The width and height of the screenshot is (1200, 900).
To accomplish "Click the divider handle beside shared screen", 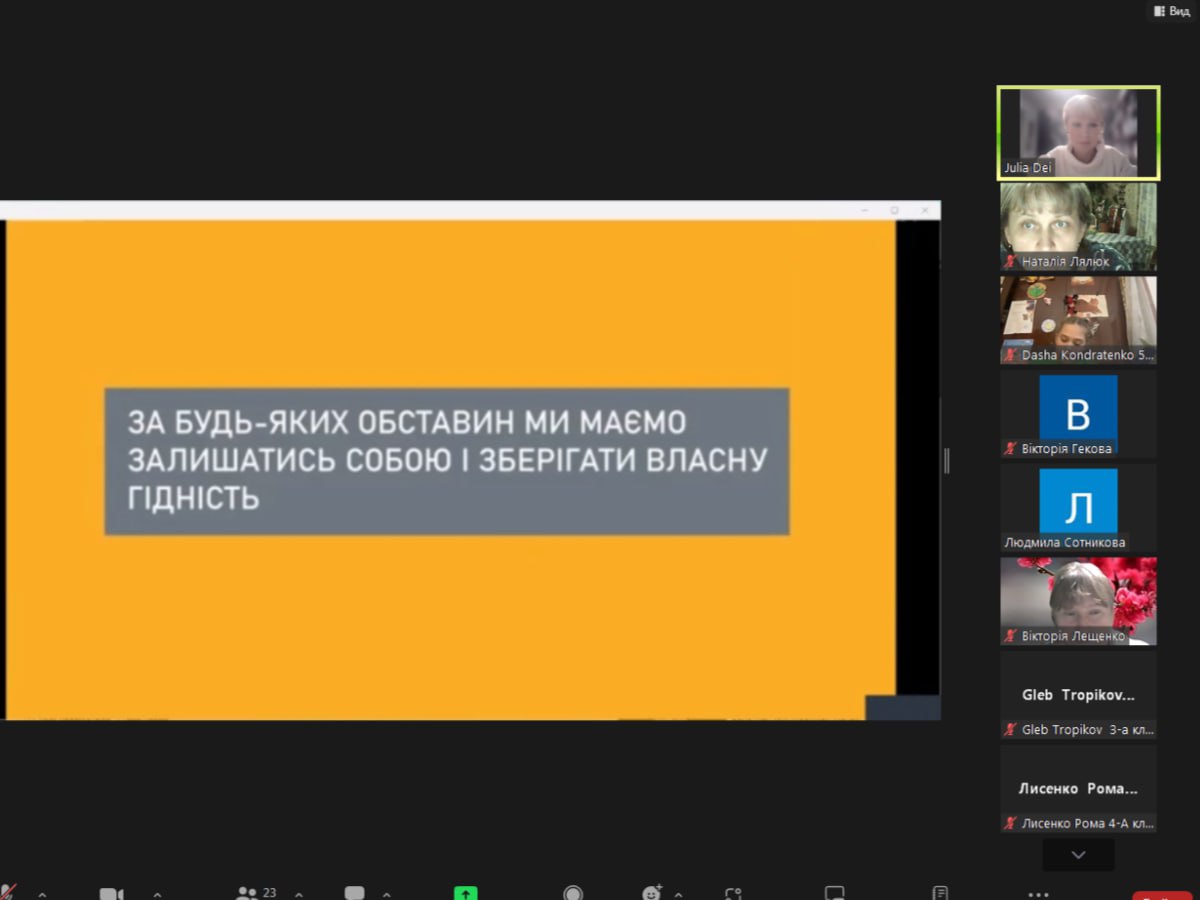I will point(946,460).
